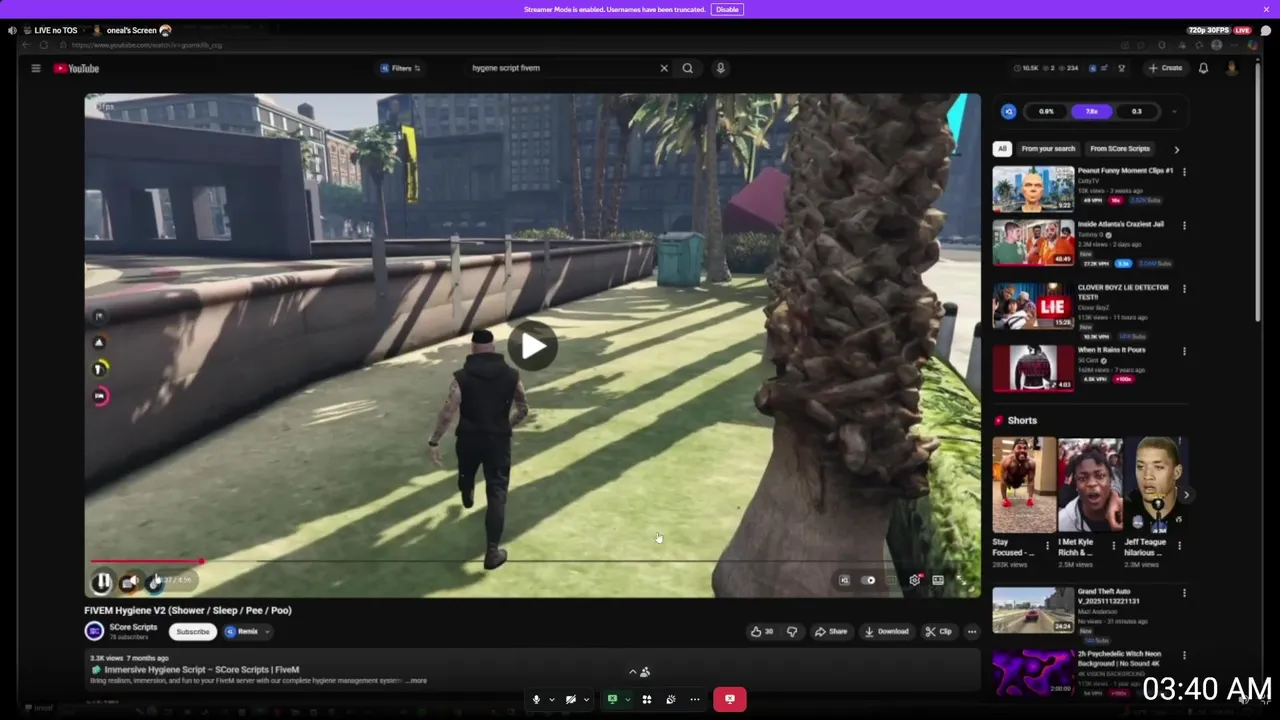
Task: Click the large play overlay on the video
Action: 532,346
